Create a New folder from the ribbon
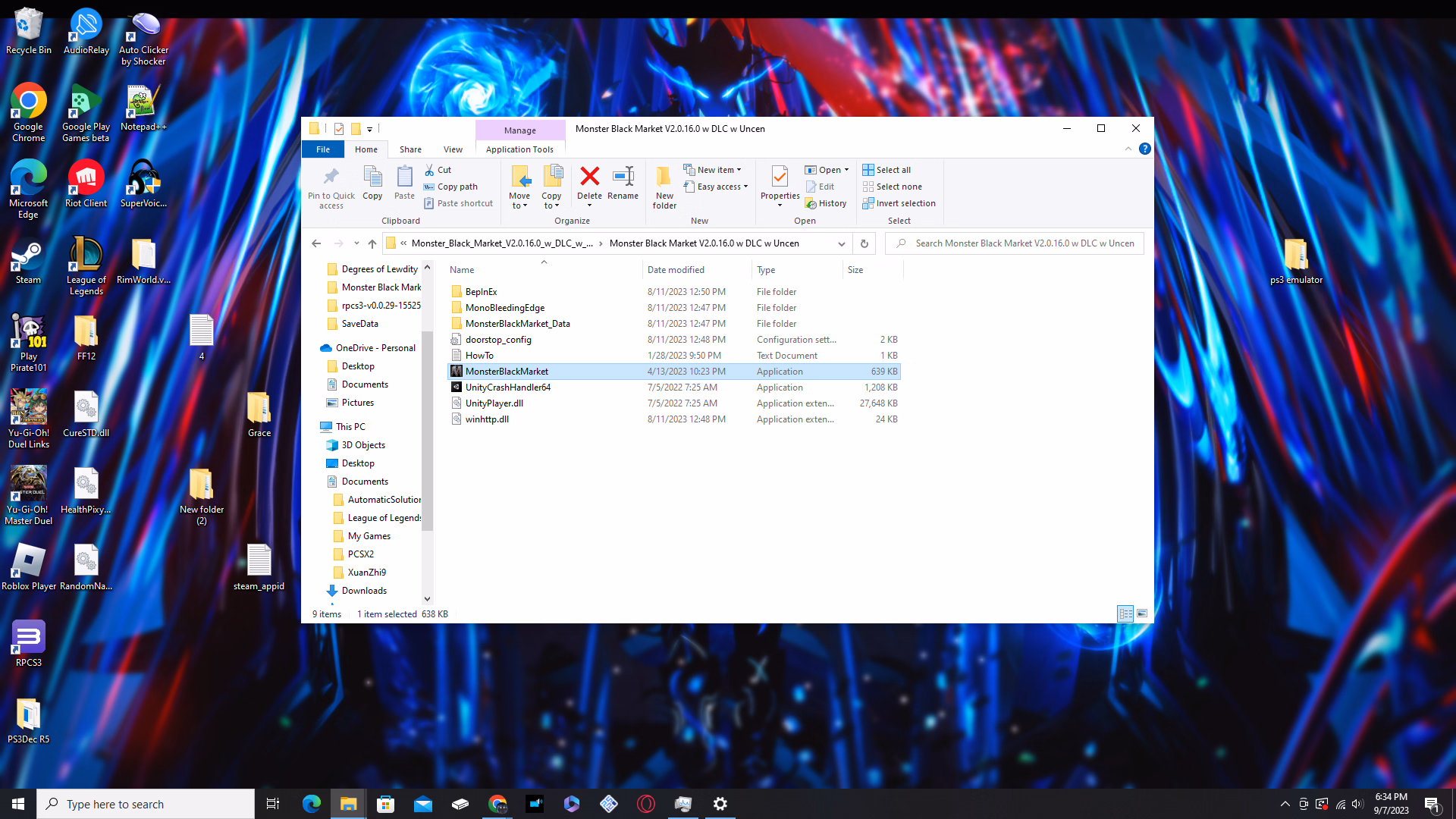 664,187
